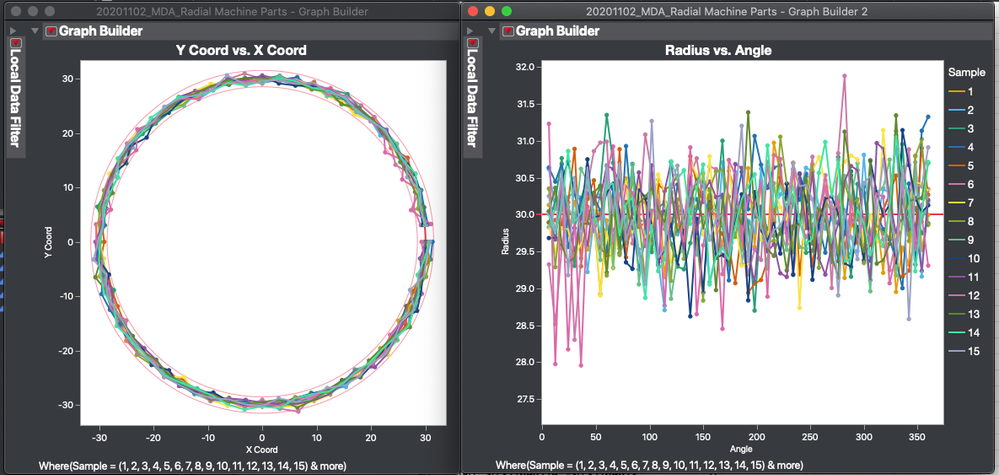This screenshot has height=475, width=999.
Task: Select the Sample 7 yellow legend line
Action: 956,203
